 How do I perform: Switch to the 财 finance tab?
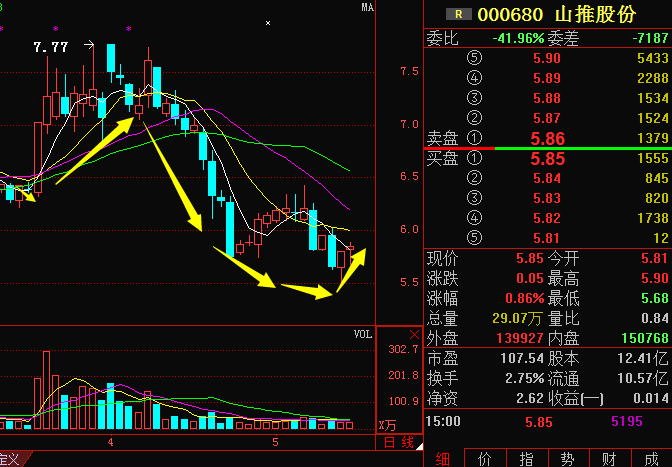click(x=609, y=457)
